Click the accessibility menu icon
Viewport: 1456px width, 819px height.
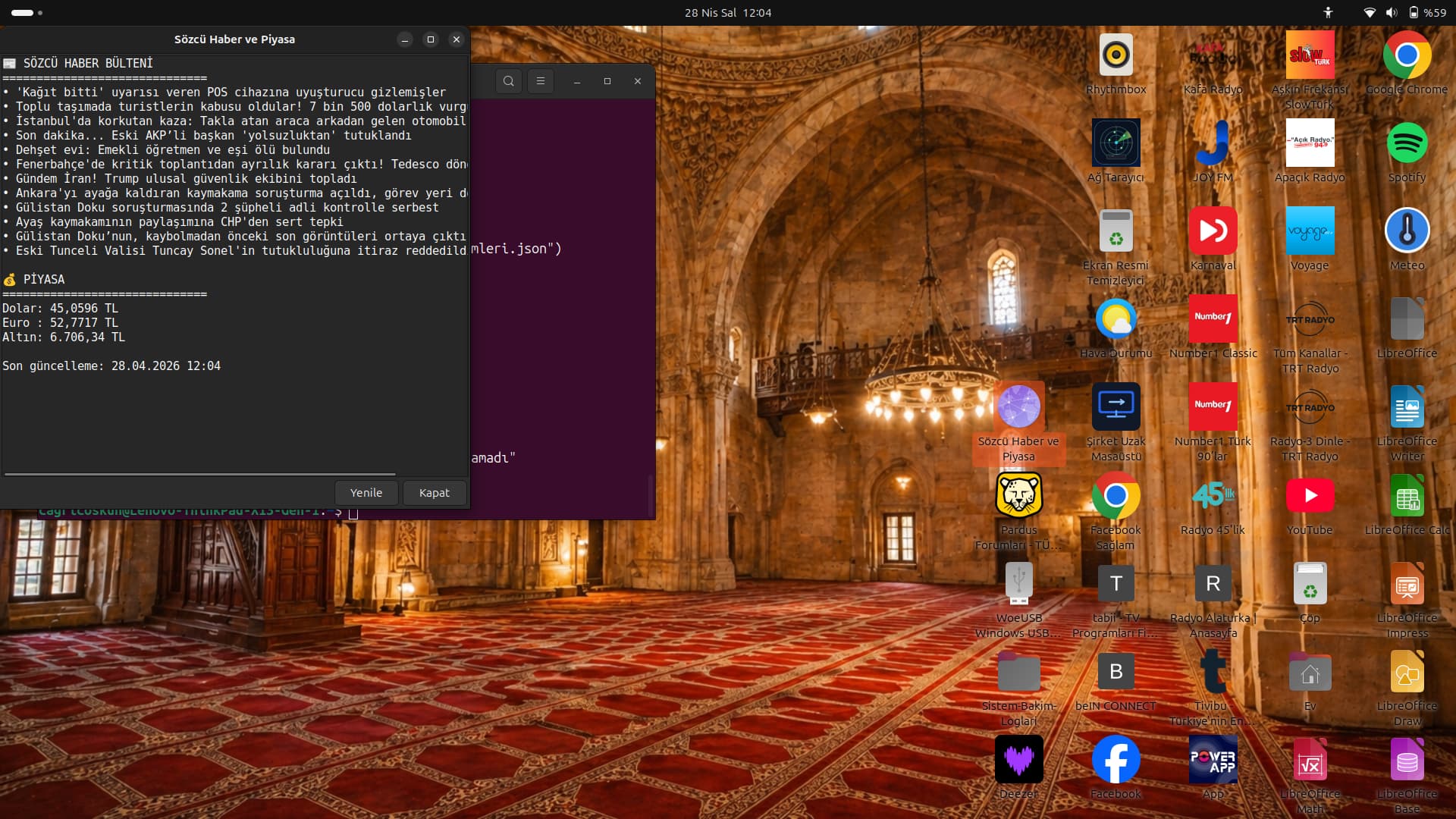(x=1328, y=13)
